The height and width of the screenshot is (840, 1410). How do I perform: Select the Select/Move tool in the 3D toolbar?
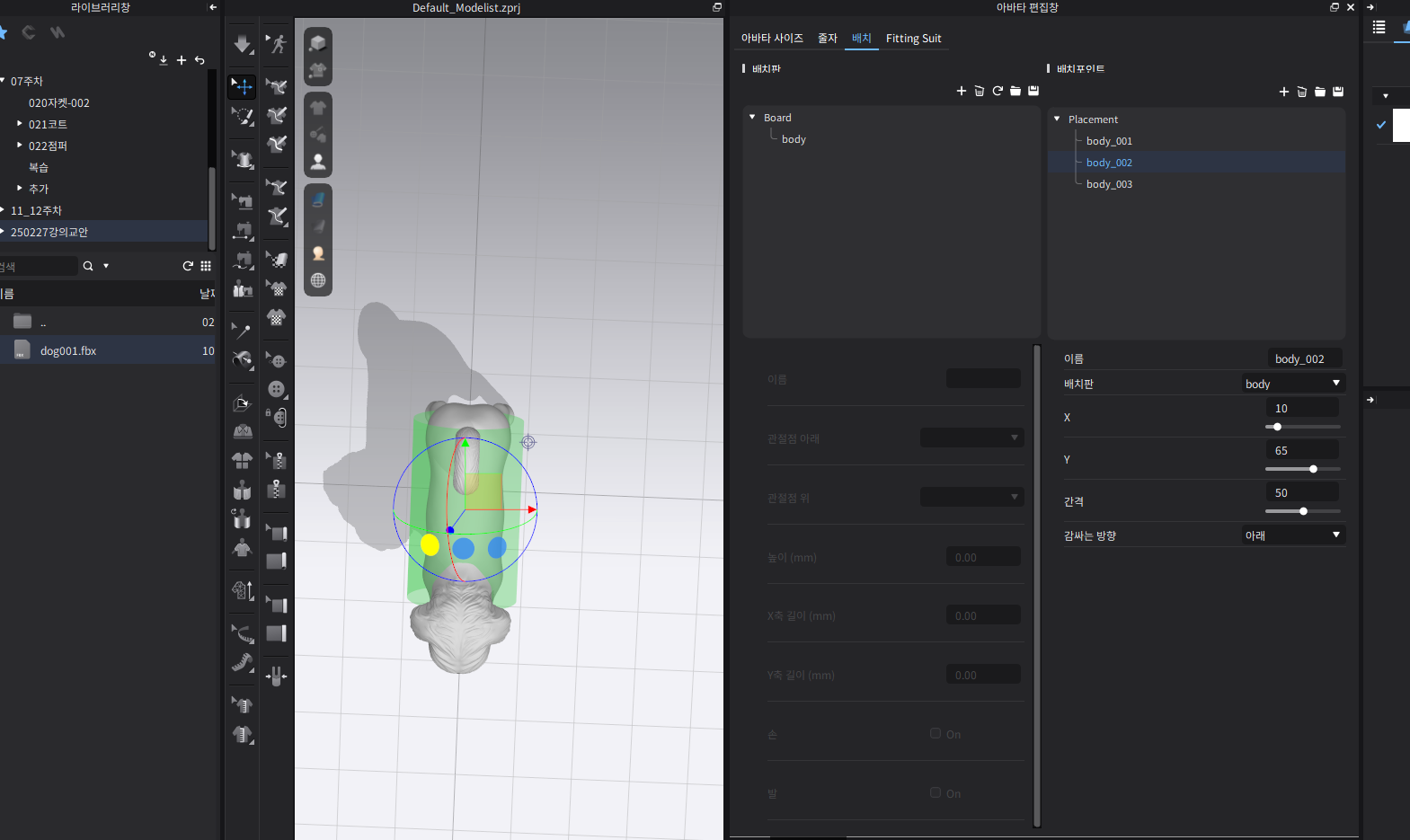243,86
